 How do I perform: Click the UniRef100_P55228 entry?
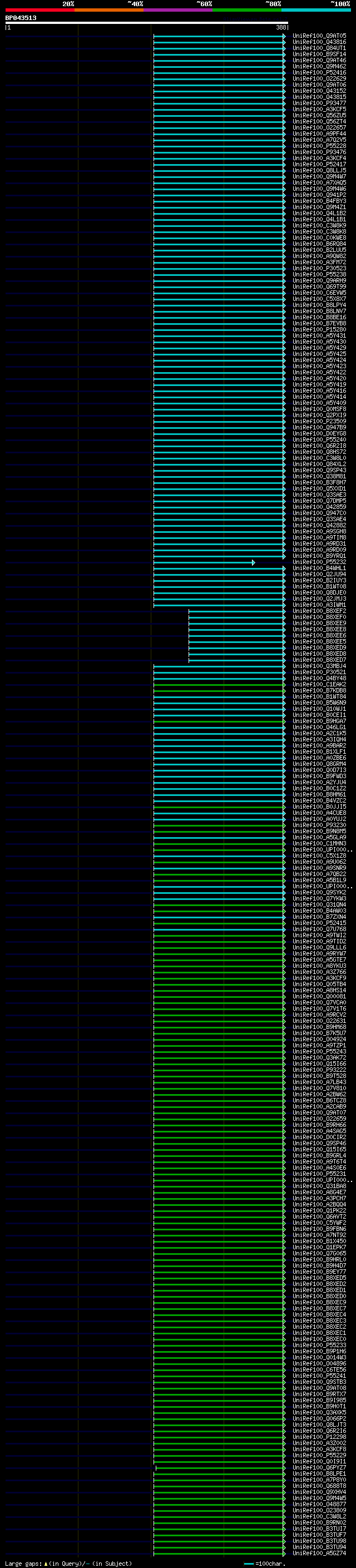319,146
